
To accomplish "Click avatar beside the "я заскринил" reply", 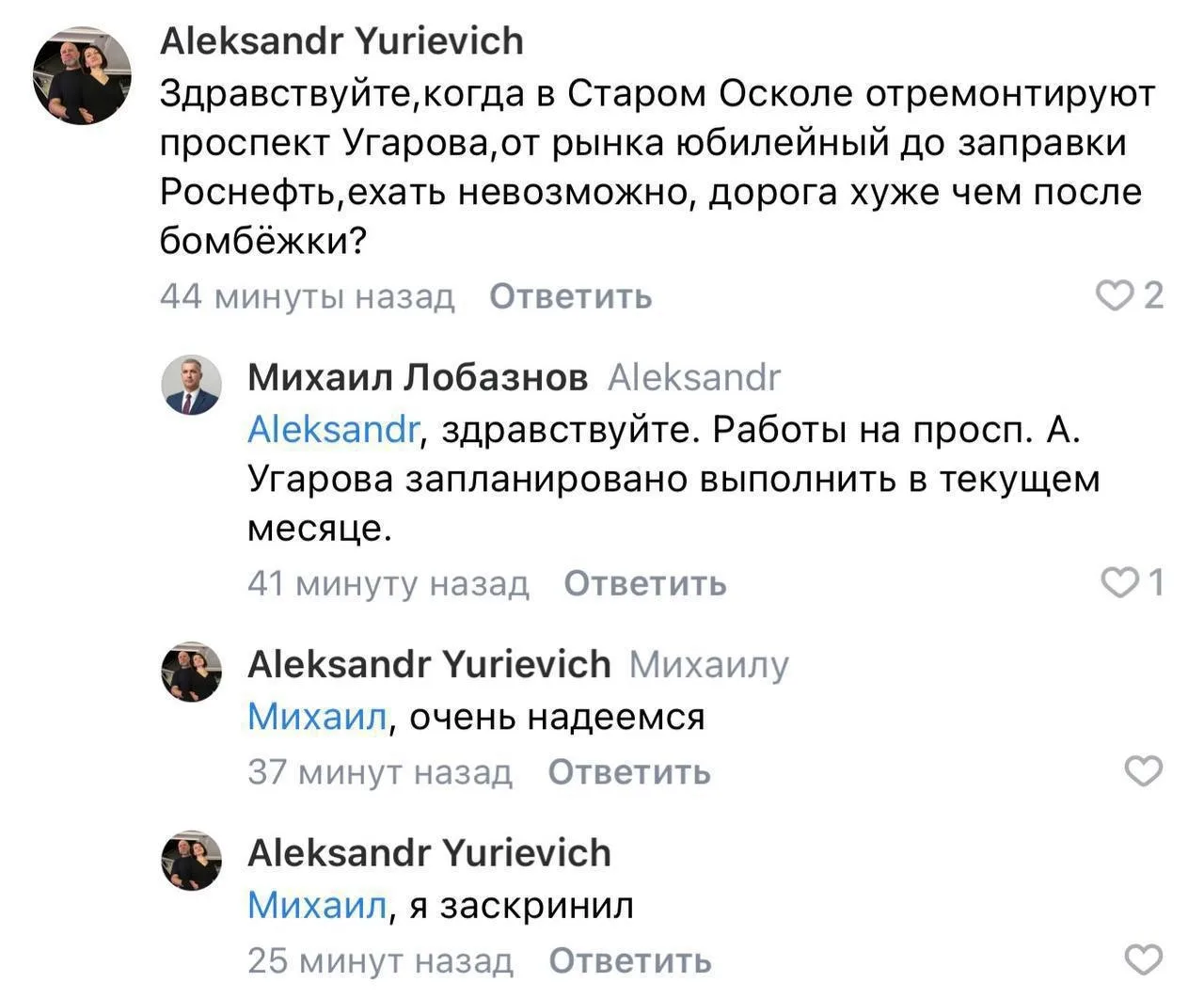I will [191, 860].
